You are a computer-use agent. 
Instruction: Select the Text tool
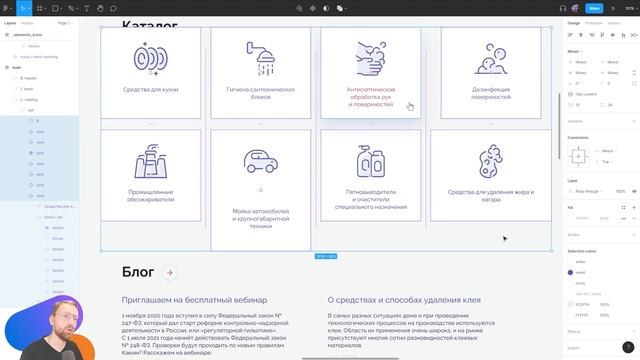(x=87, y=8)
